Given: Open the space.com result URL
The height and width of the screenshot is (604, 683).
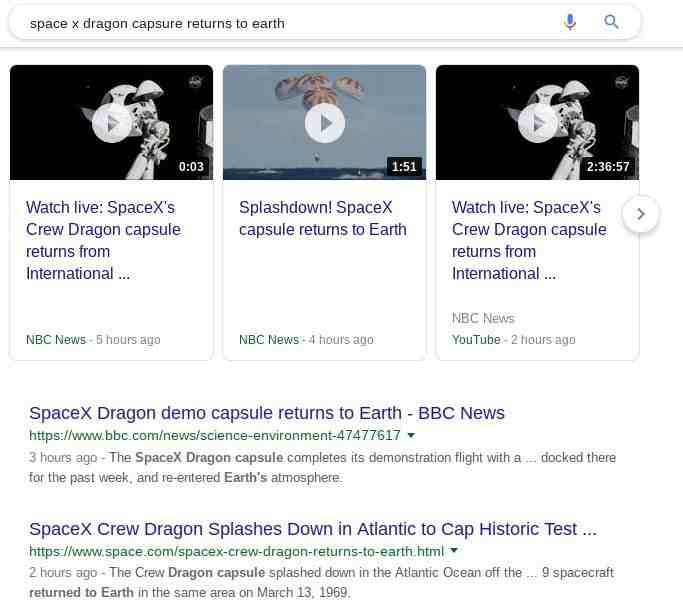Looking at the screenshot, I should click(237, 551).
